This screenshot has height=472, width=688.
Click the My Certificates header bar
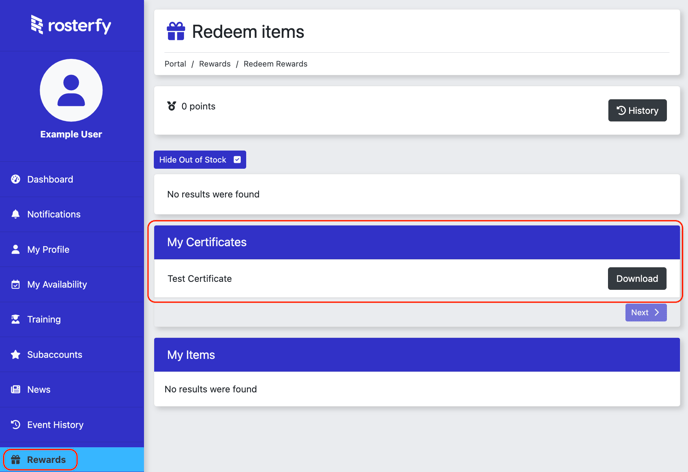pyautogui.click(x=416, y=242)
